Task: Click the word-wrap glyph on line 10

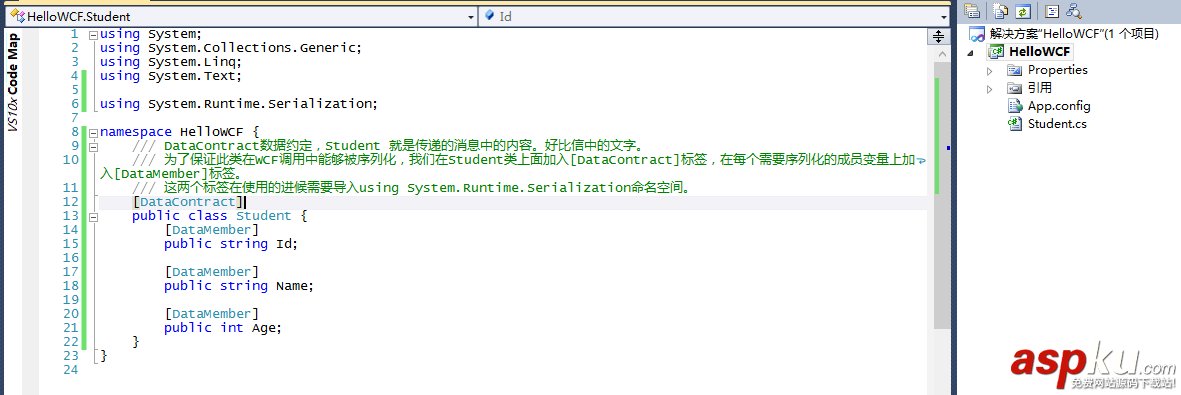Action: 920,161
